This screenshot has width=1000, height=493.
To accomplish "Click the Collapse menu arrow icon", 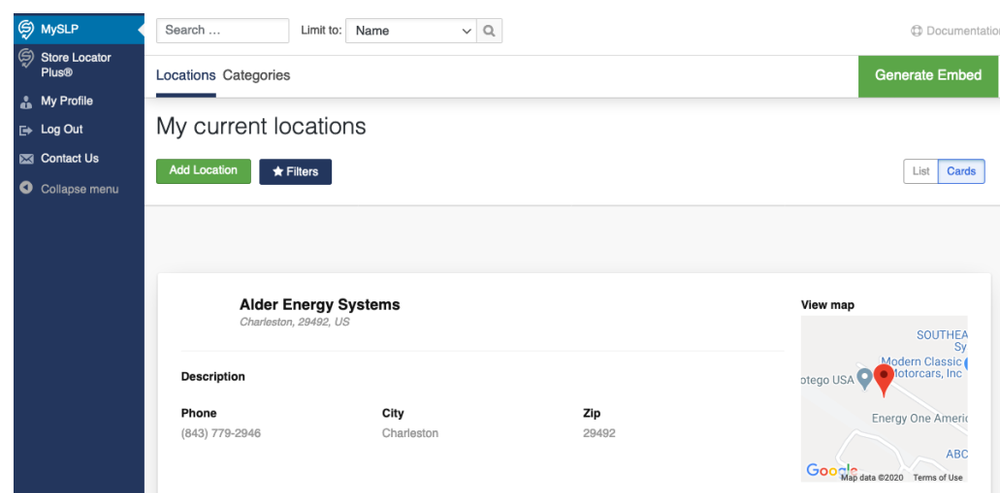I will pyautogui.click(x=26, y=188).
